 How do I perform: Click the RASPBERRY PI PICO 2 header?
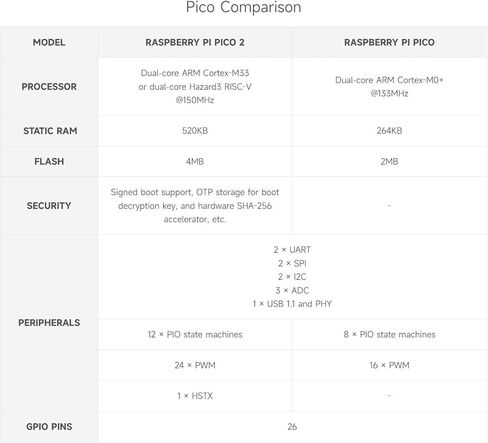coord(195,42)
